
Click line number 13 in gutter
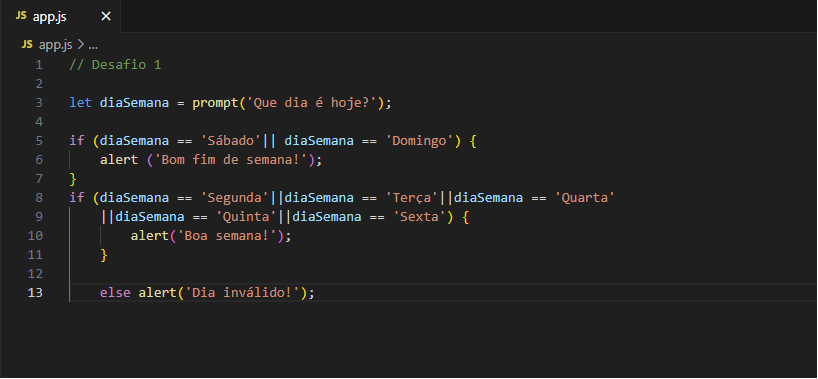click(35, 292)
